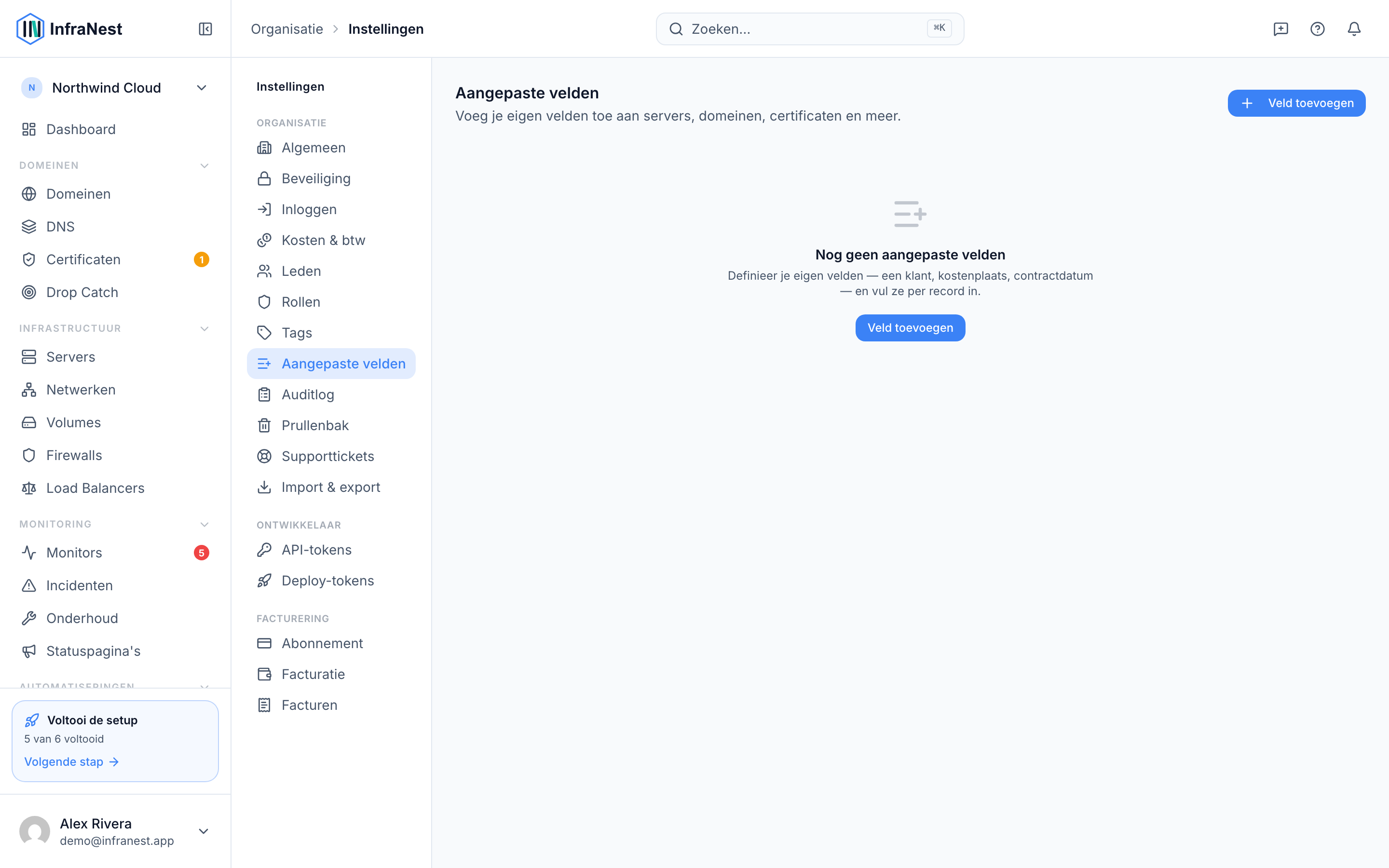This screenshot has height=868, width=1389.
Task: Open the Alex Rivera account menu
Action: click(x=115, y=831)
